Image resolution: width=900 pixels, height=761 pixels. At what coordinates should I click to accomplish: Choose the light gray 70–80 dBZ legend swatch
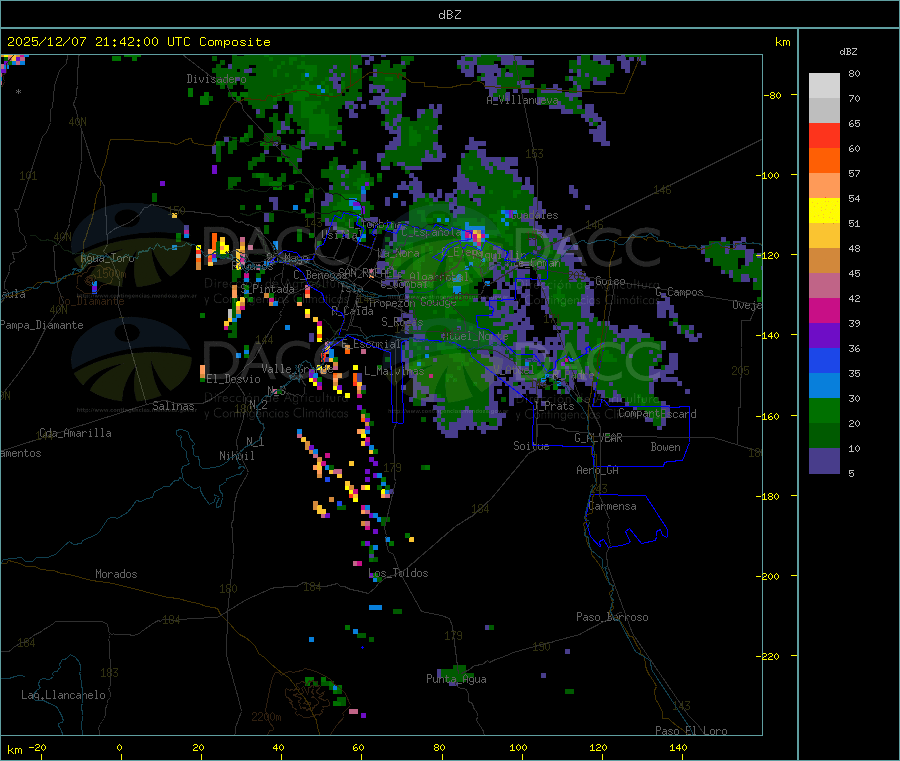pyautogui.click(x=824, y=86)
